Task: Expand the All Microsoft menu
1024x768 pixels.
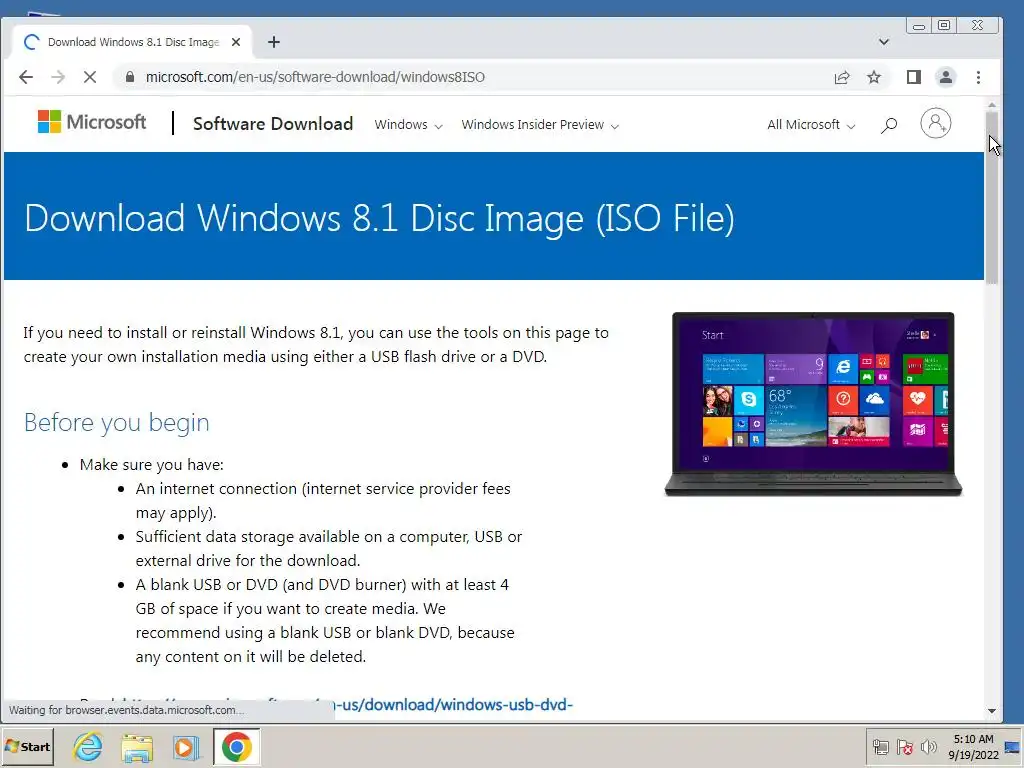Action: click(811, 125)
